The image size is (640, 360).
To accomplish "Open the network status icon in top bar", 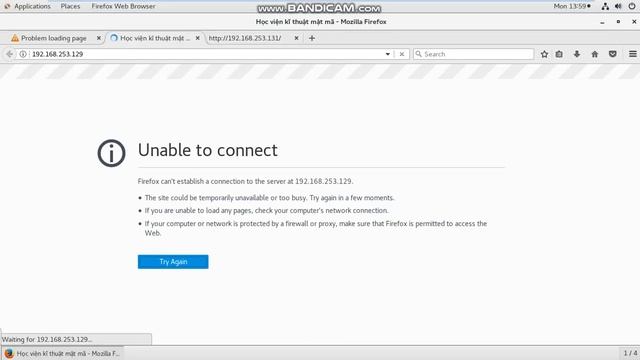I will [605, 6].
